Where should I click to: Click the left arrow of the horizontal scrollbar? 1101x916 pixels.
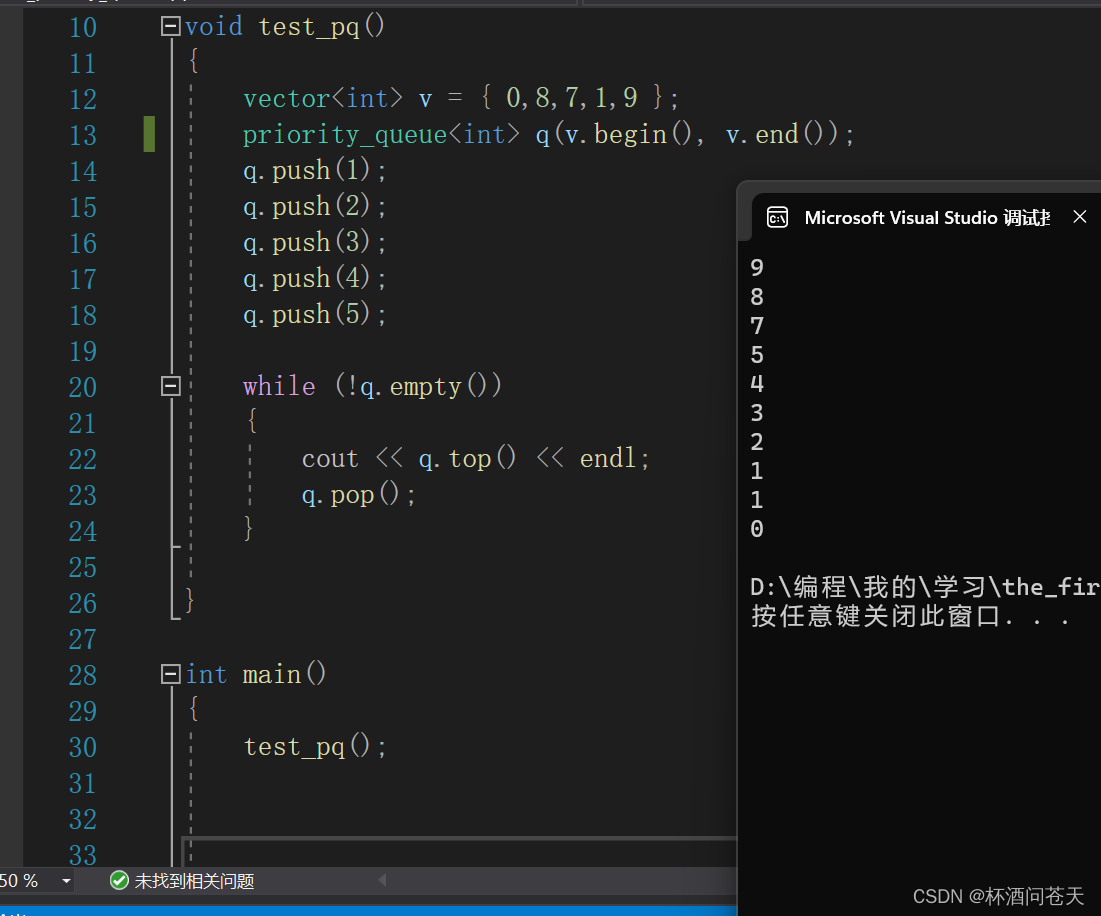[x=382, y=880]
